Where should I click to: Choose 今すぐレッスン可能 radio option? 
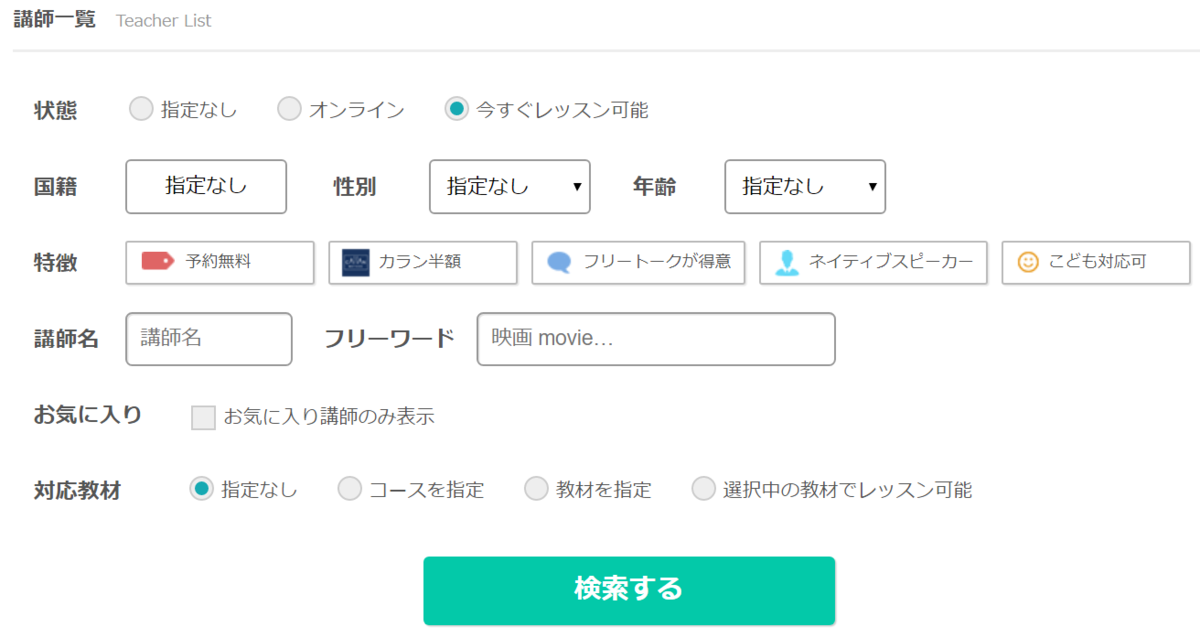[x=456, y=109]
